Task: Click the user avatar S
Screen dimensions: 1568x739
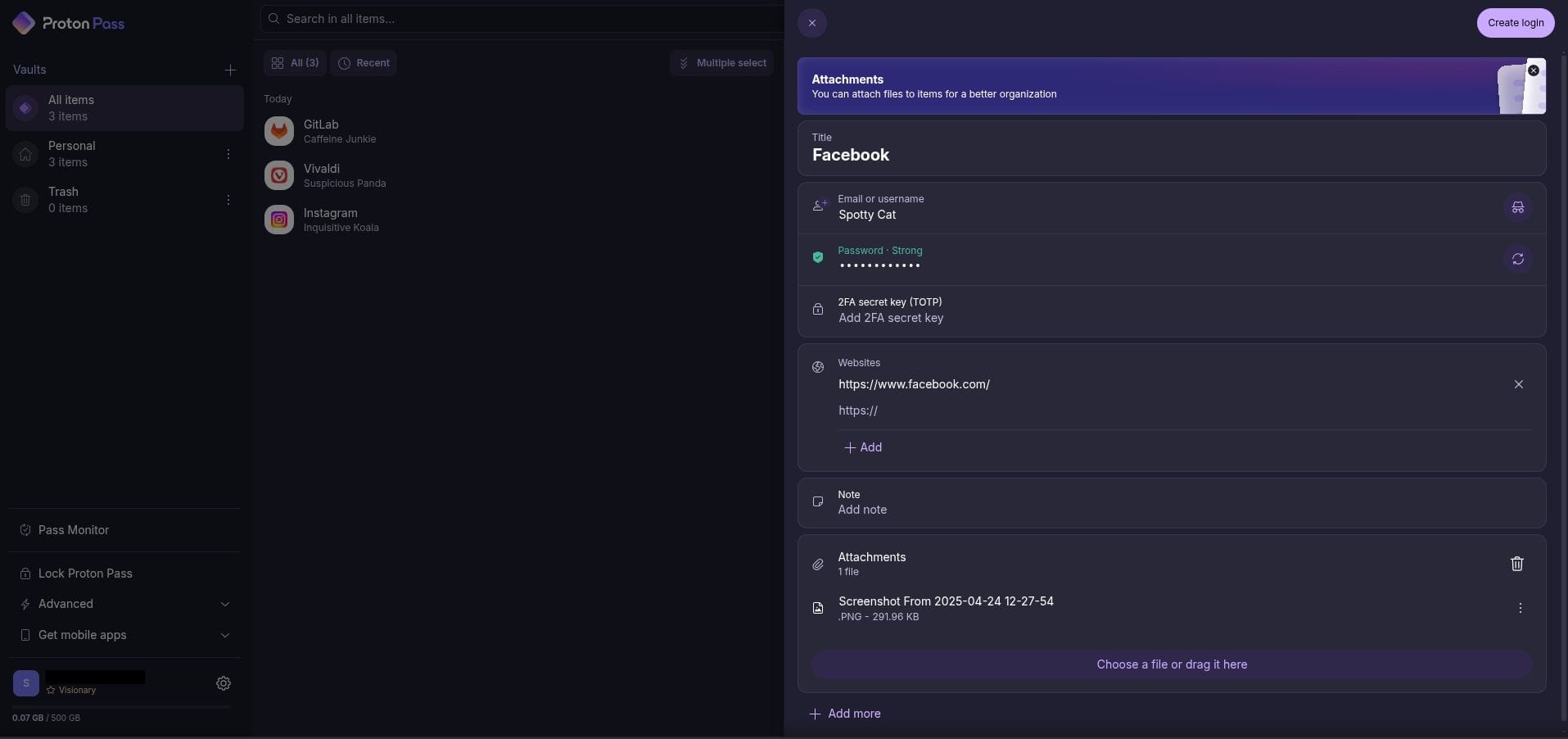Action: pyautogui.click(x=26, y=683)
